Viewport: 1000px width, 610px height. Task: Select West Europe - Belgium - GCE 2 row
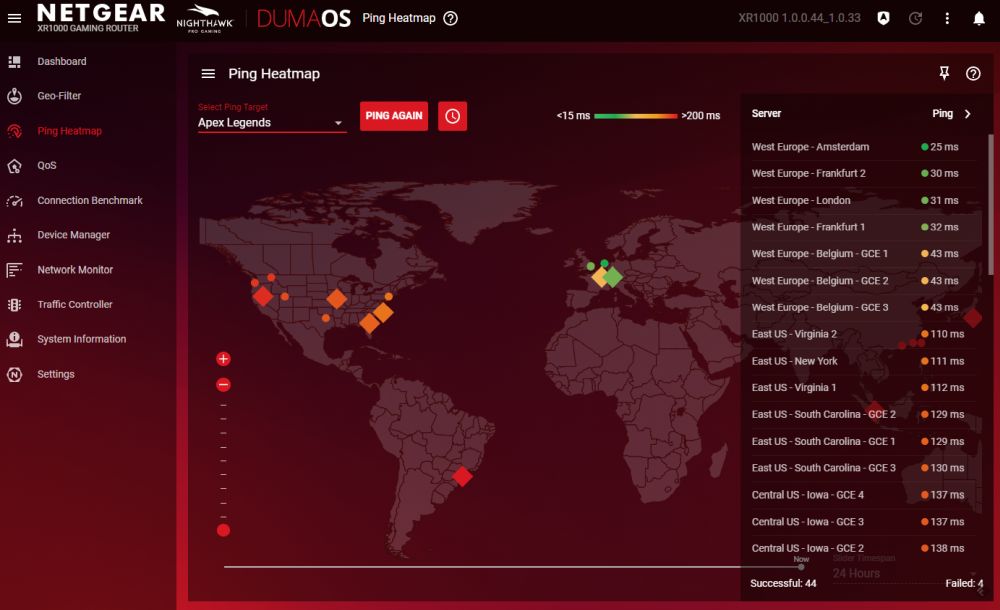(x=864, y=281)
